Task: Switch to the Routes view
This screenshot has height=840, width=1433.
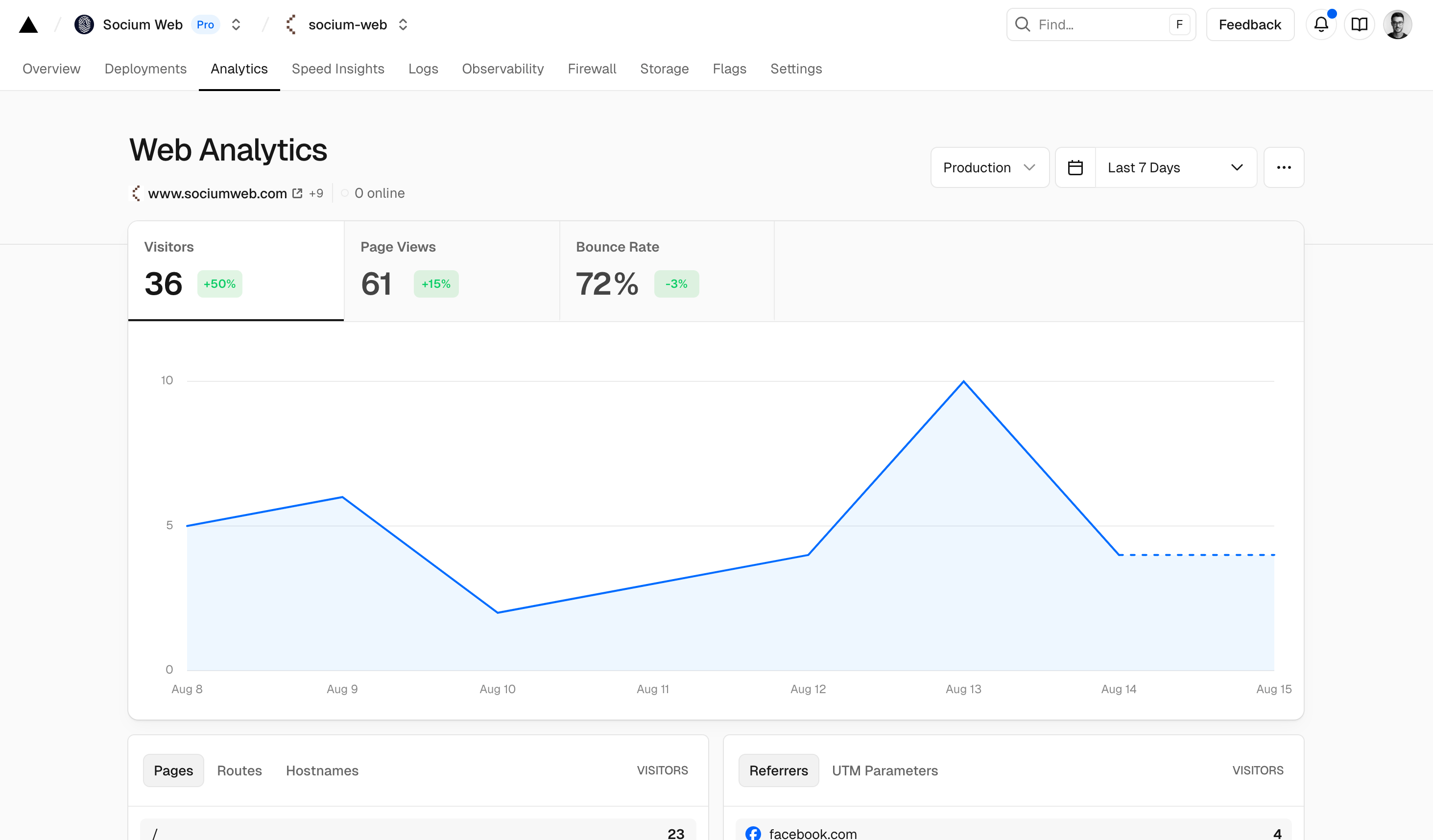Action: [x=239, y=770]
